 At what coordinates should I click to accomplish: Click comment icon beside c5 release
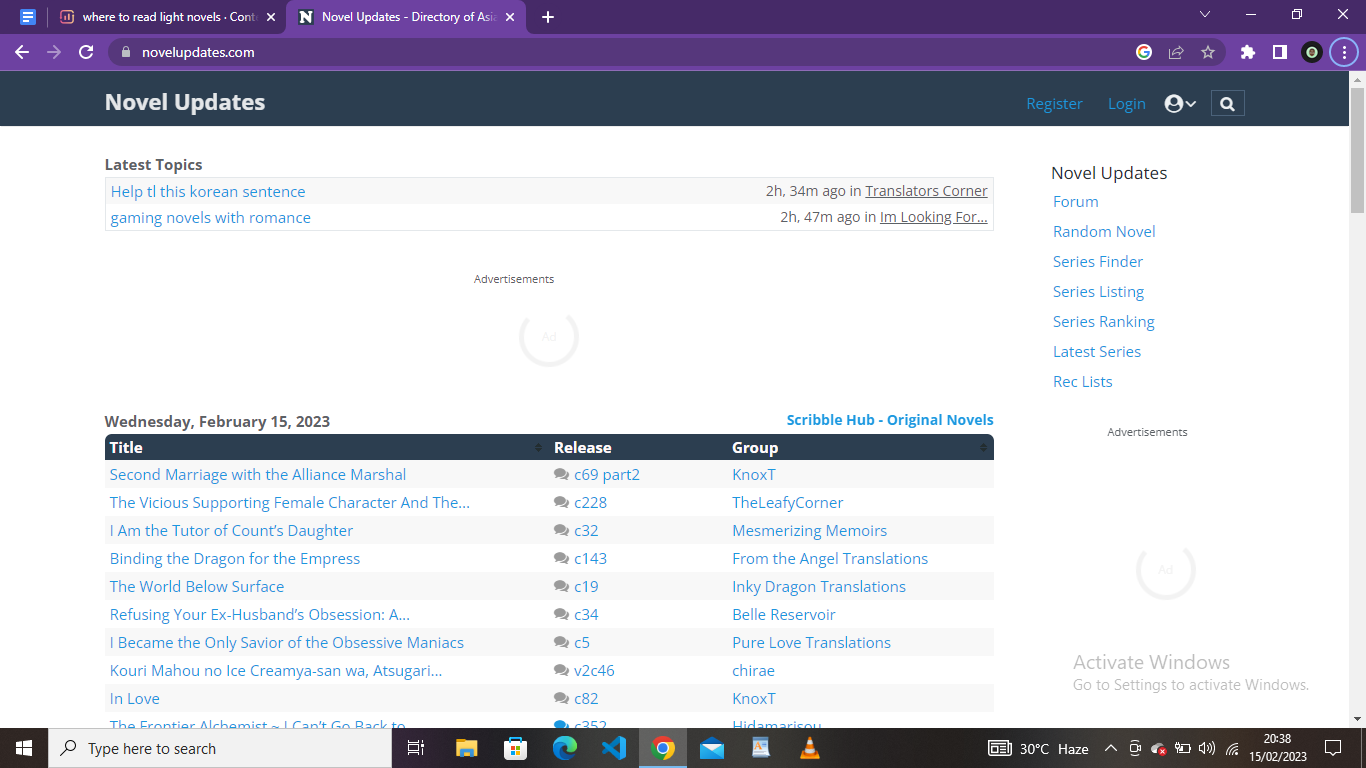tap(561, 643)
